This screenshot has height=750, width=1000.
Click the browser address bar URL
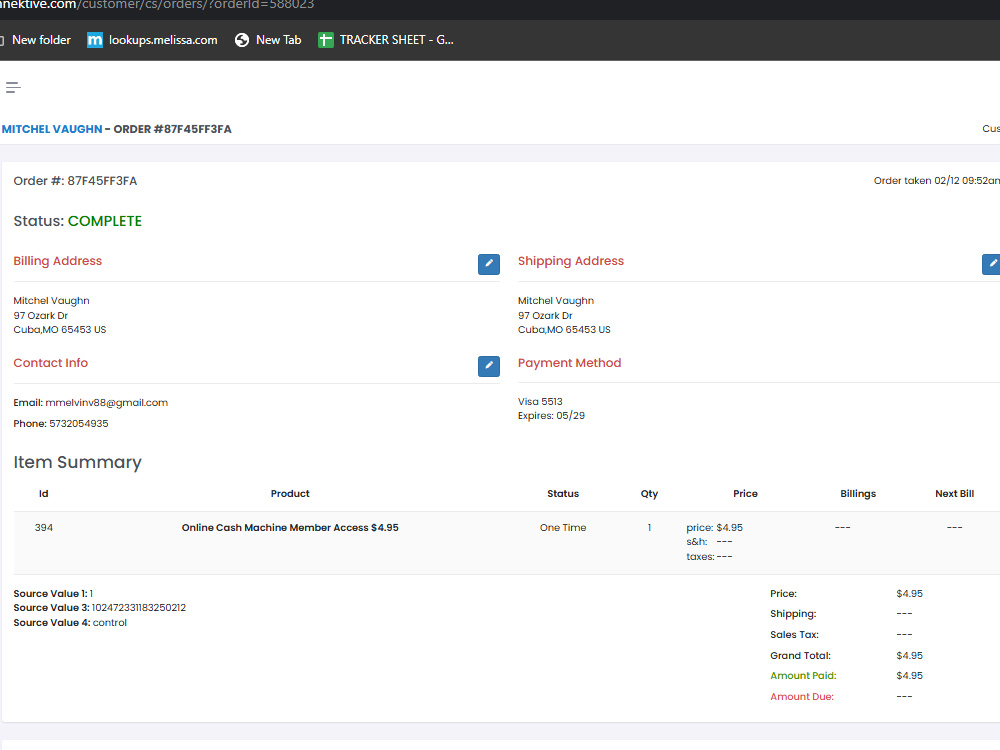(157, 5)
